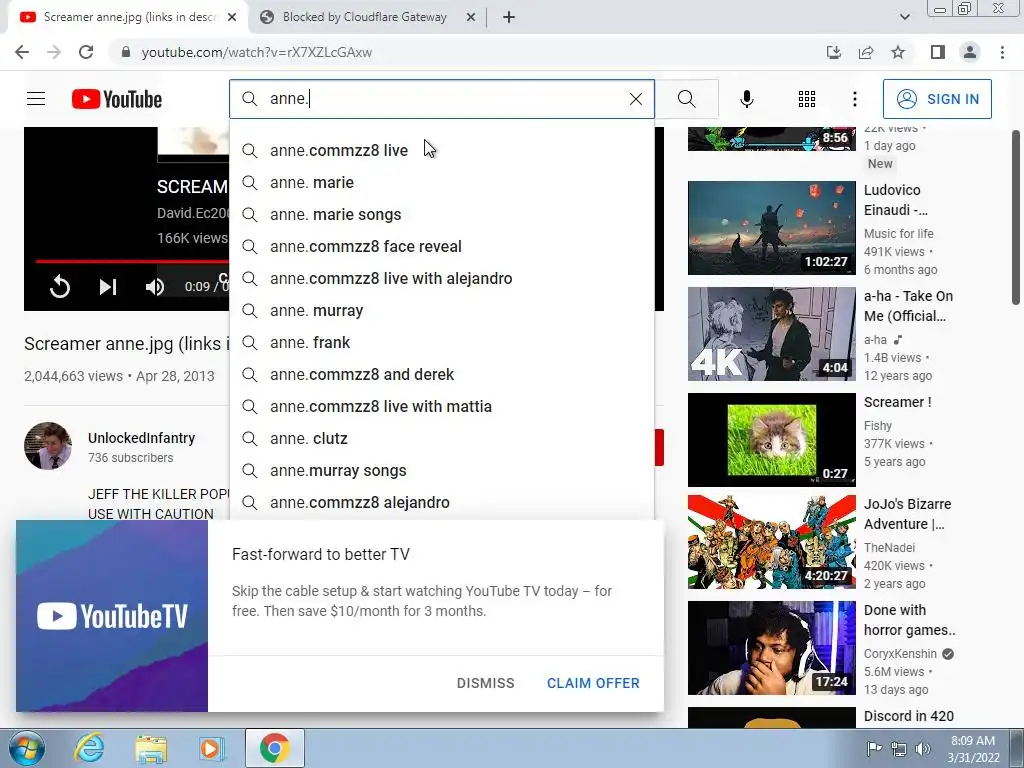The image size is (1024, 768).
Task: Open Done with horror games thumbnail
Action: 771,648
